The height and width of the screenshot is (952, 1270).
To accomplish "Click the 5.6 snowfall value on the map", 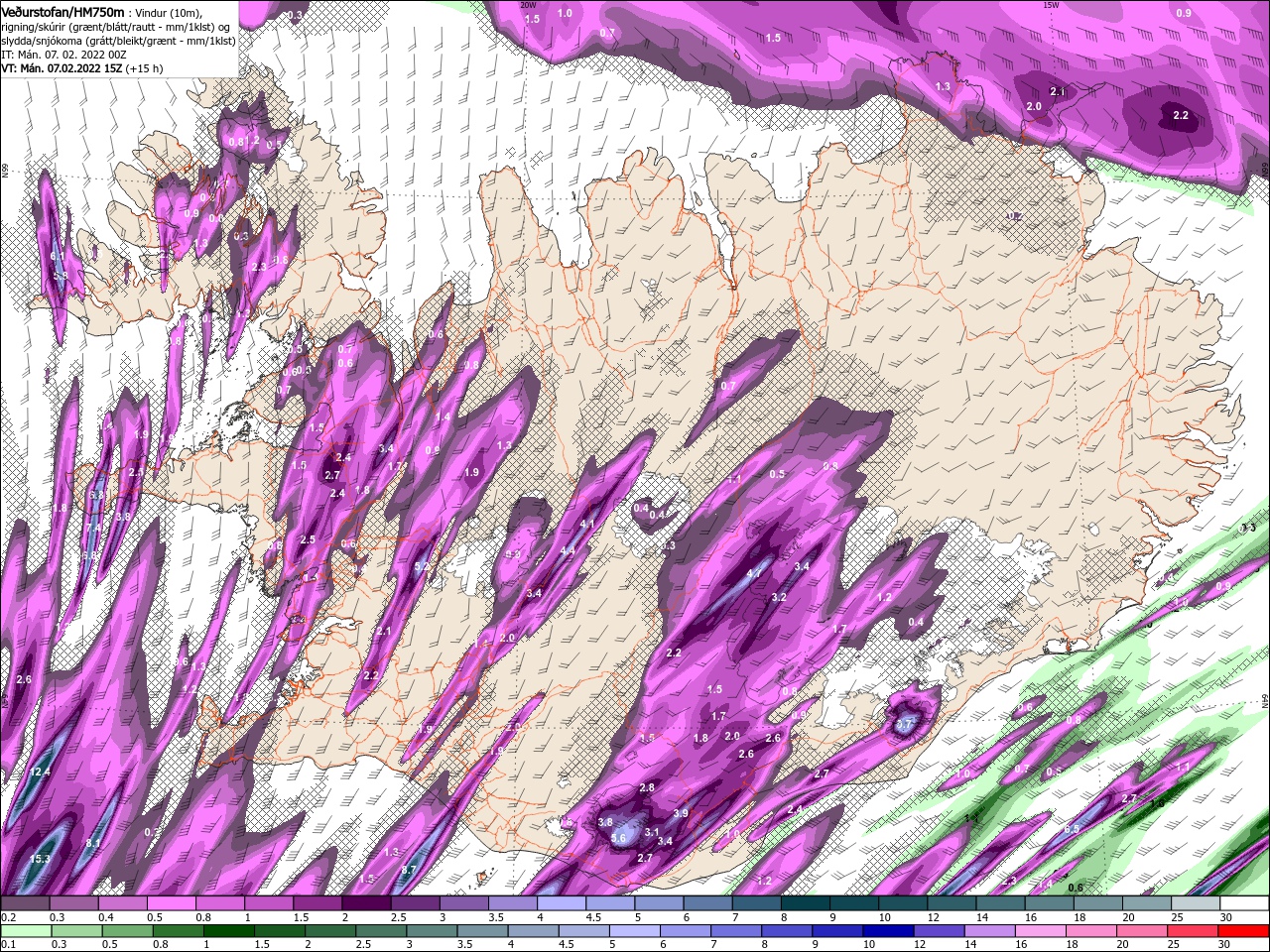I will [x=619, y=838].
